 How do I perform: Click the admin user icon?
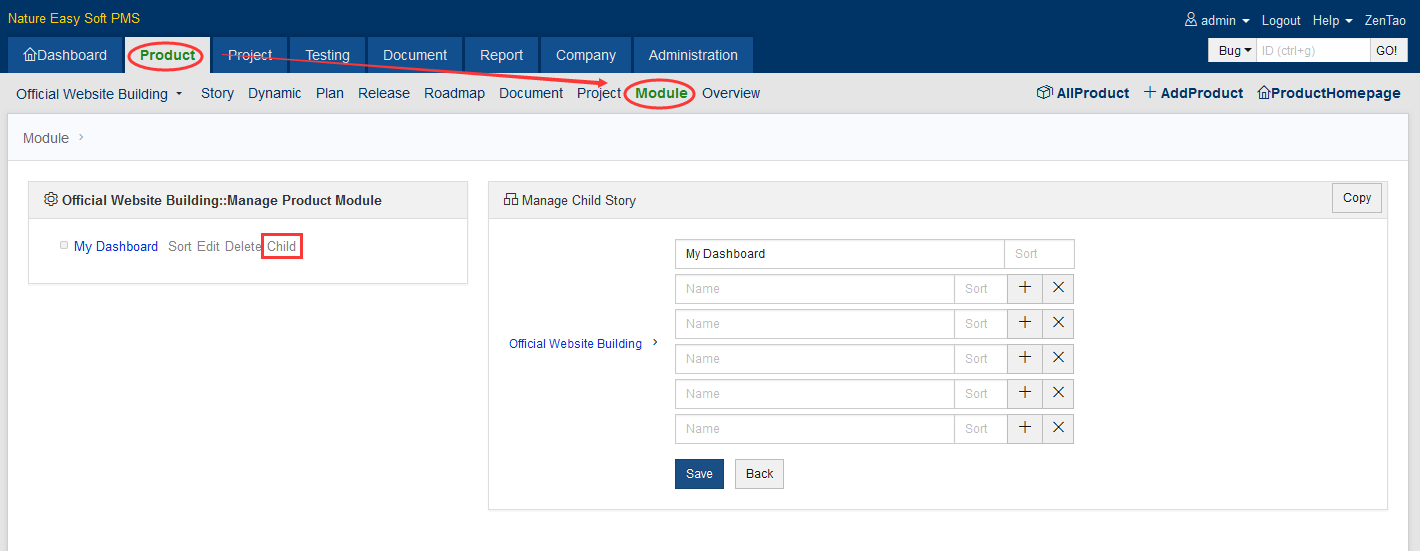pos(1190,20)
